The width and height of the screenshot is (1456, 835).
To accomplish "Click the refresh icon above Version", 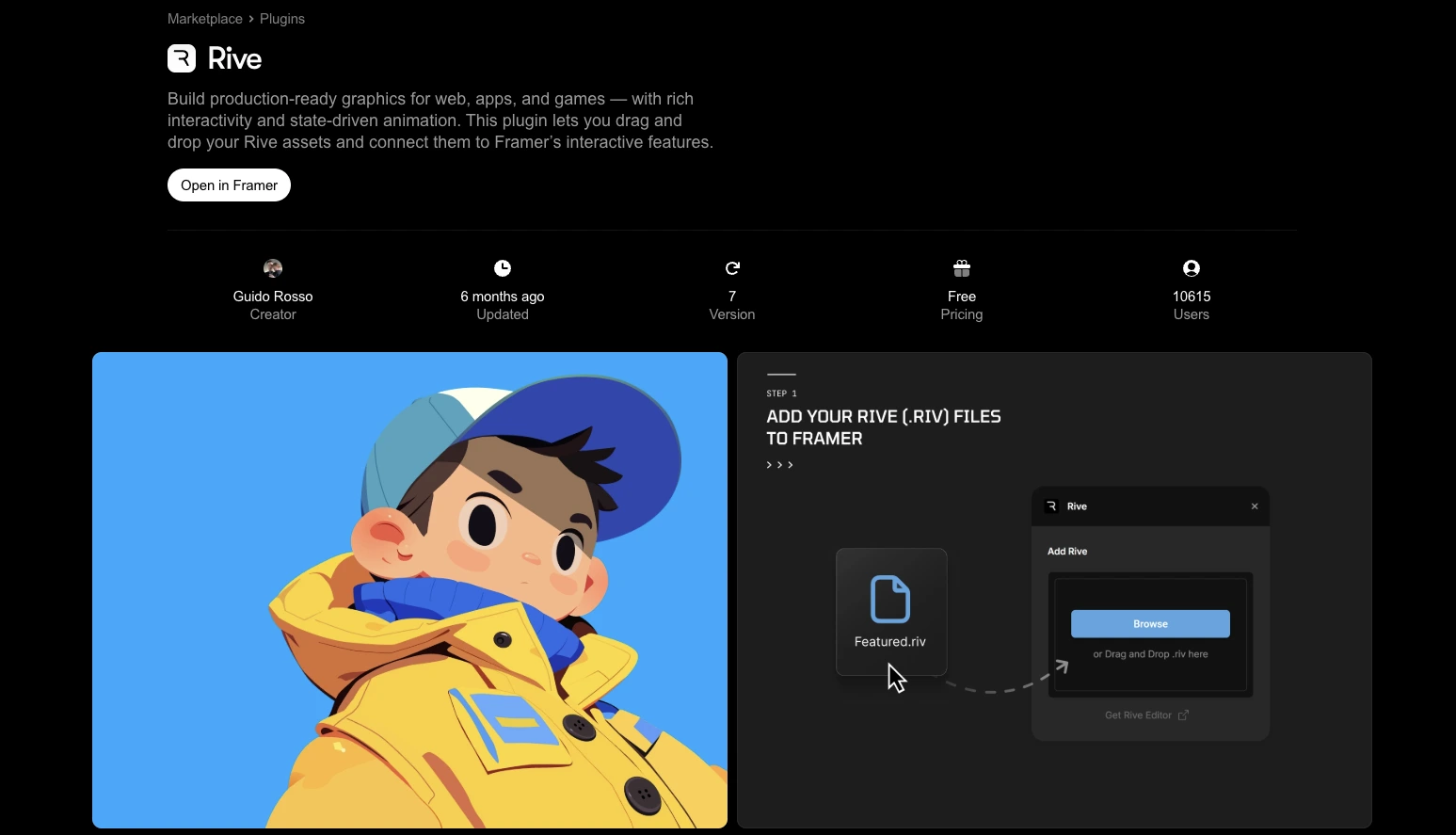I will point(731,268).
